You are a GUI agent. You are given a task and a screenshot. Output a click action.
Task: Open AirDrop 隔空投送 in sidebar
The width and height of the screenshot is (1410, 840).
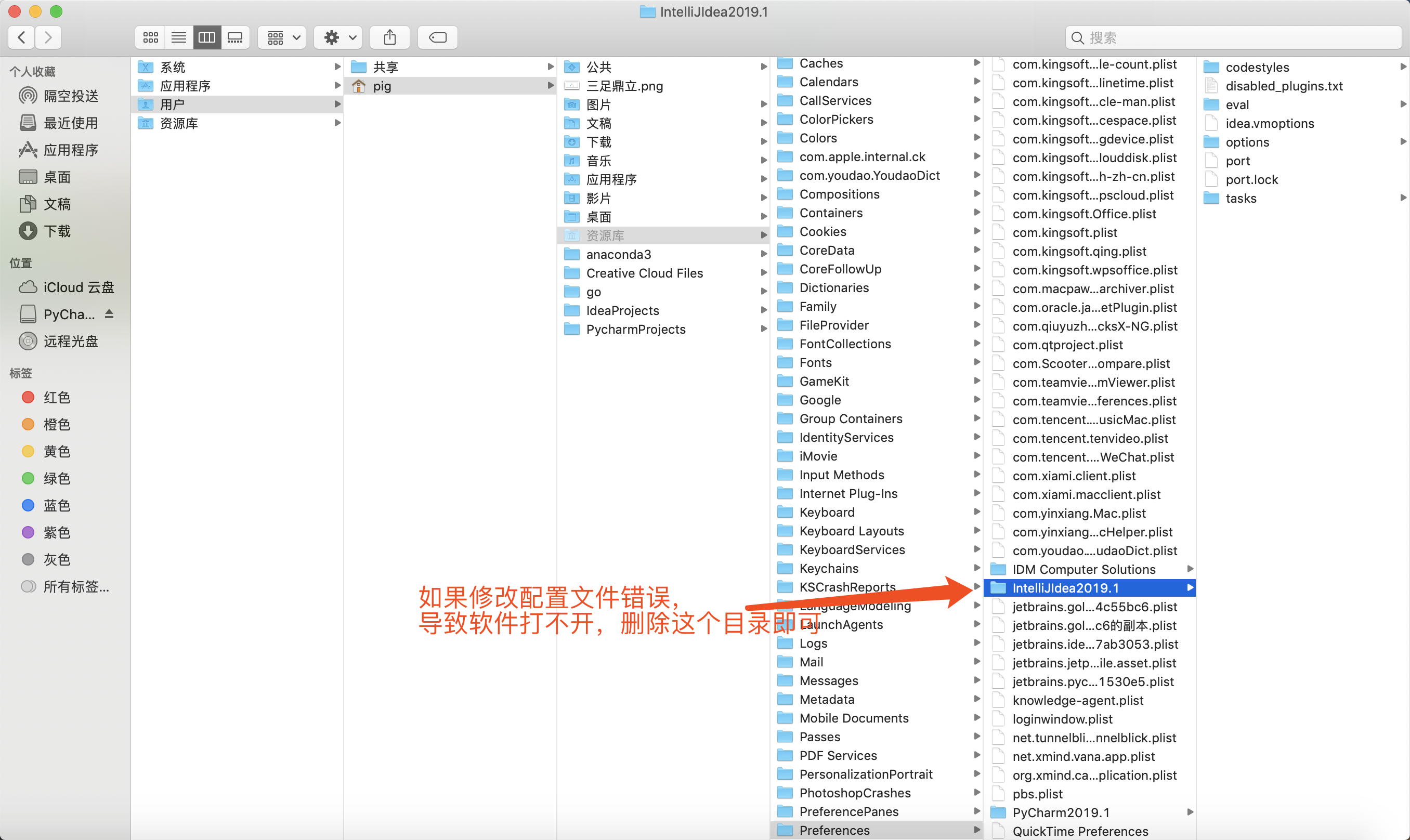tap(70, 96)
